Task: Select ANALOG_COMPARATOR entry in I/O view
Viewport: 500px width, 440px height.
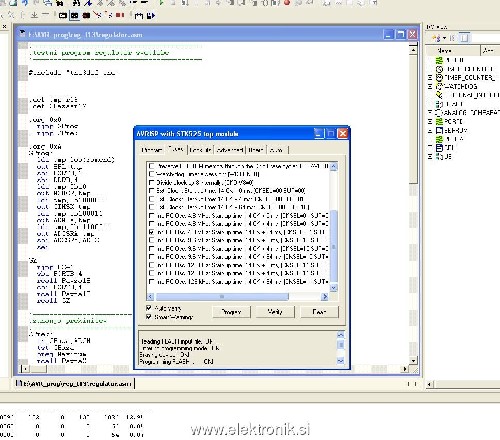Action: 471,113
